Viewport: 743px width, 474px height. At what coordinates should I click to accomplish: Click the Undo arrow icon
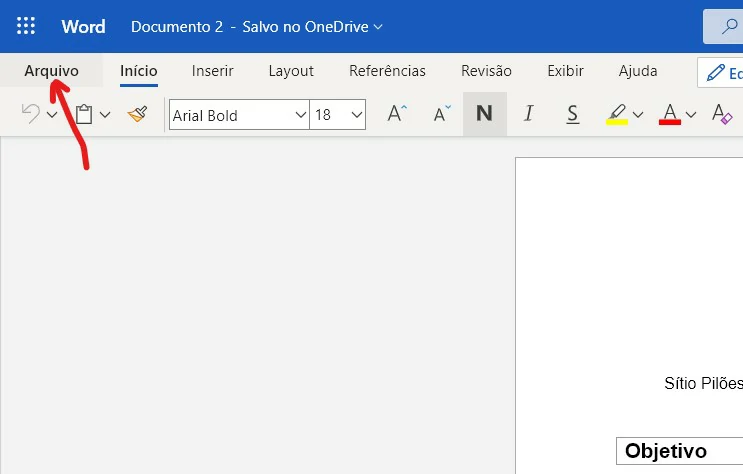tap(31, 114)
